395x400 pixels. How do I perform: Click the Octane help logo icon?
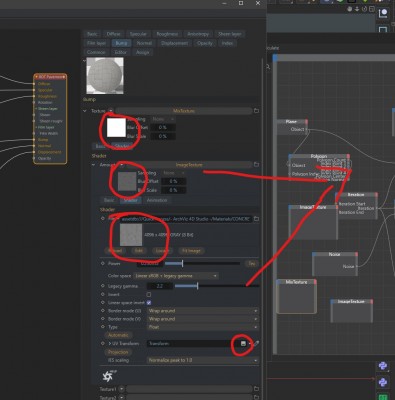click(x=108, y=376)
